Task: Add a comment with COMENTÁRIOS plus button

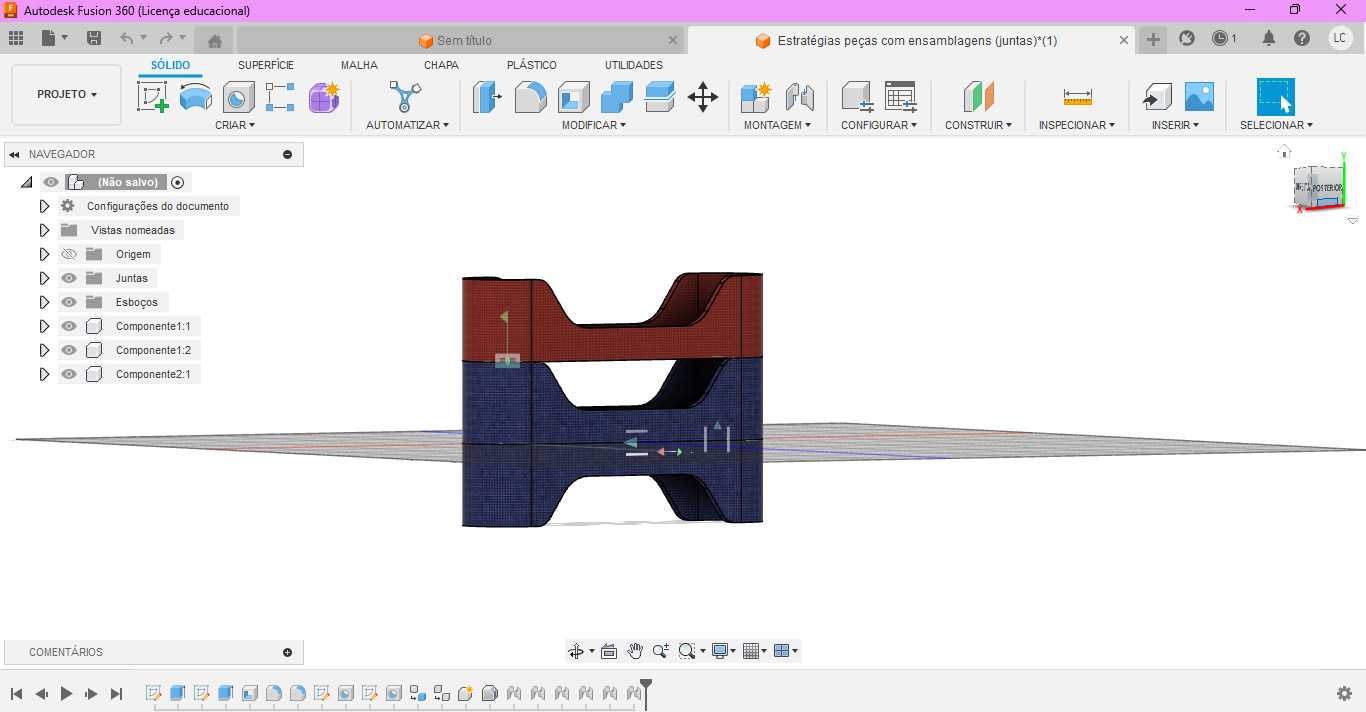Action: [288, 652]
